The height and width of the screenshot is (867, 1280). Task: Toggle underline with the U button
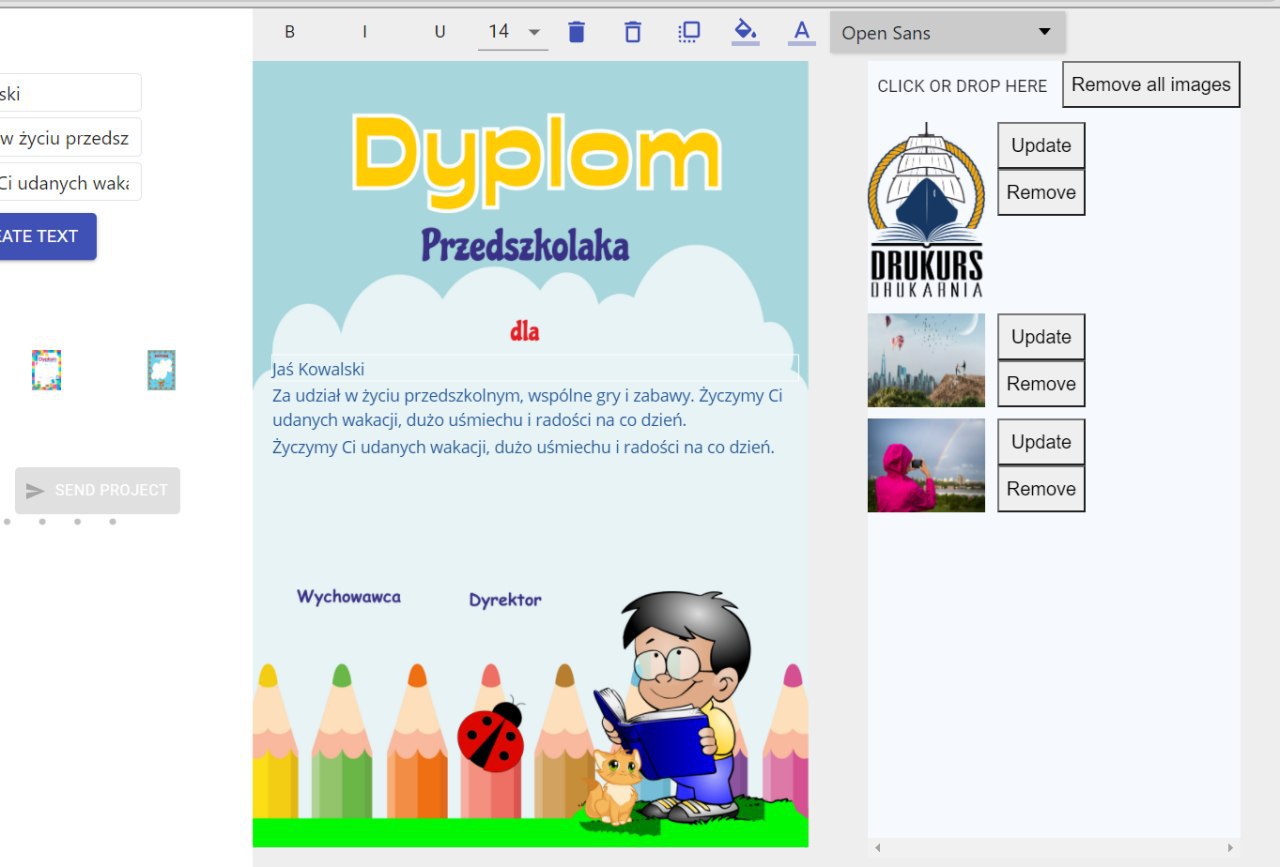coord(440,32)
